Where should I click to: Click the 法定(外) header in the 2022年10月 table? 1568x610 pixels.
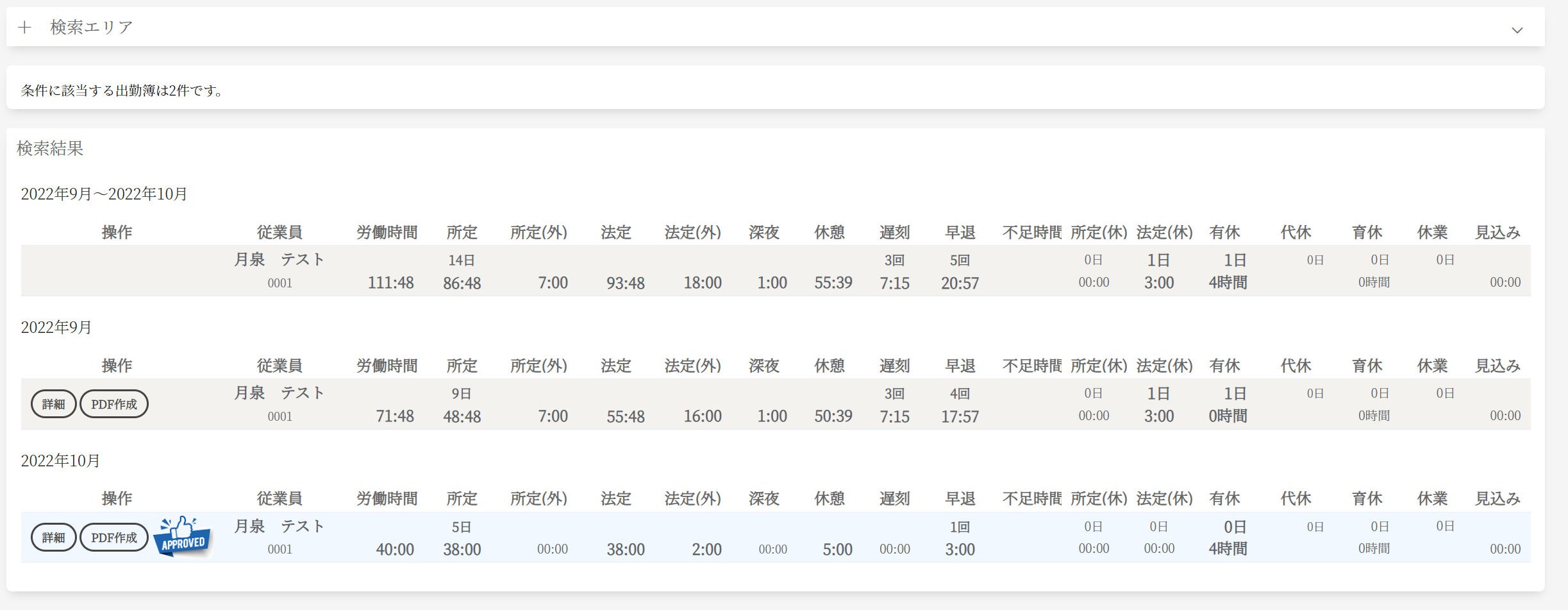point(692,498)
